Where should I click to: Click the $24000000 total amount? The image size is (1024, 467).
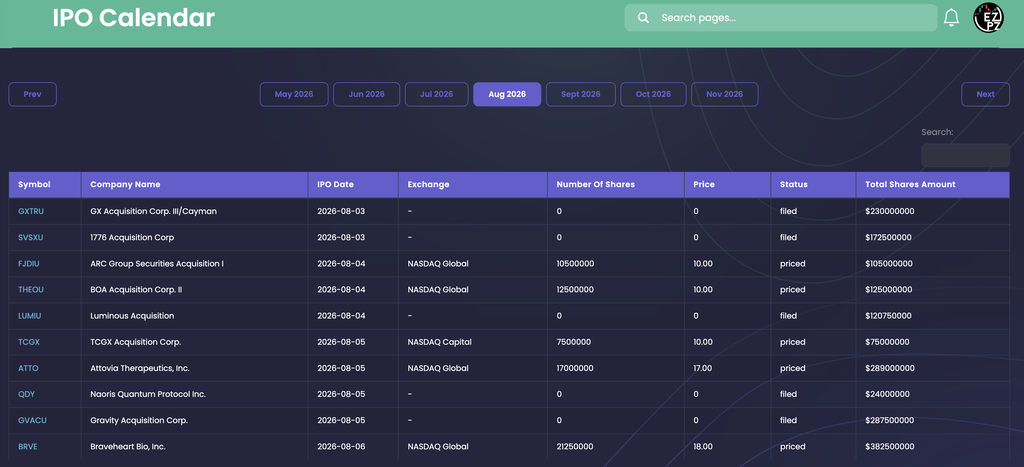pyautogui.click(x=888, y=395)
